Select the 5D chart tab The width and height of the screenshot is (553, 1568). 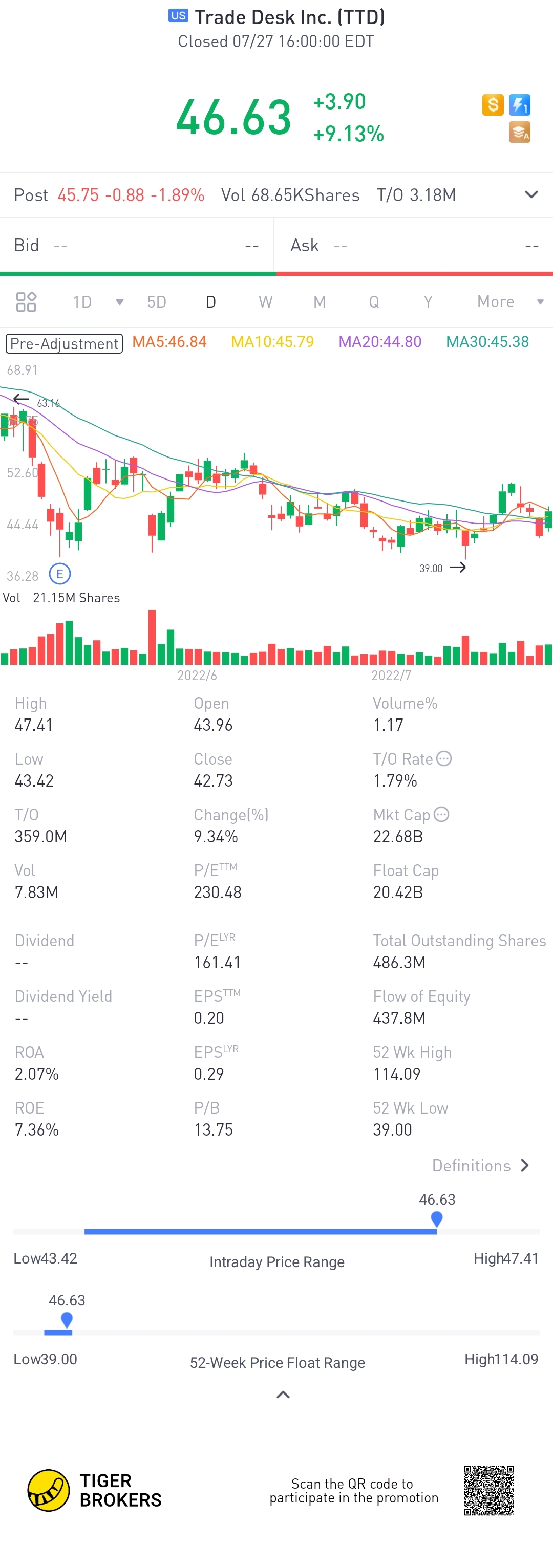click(157, 302)
